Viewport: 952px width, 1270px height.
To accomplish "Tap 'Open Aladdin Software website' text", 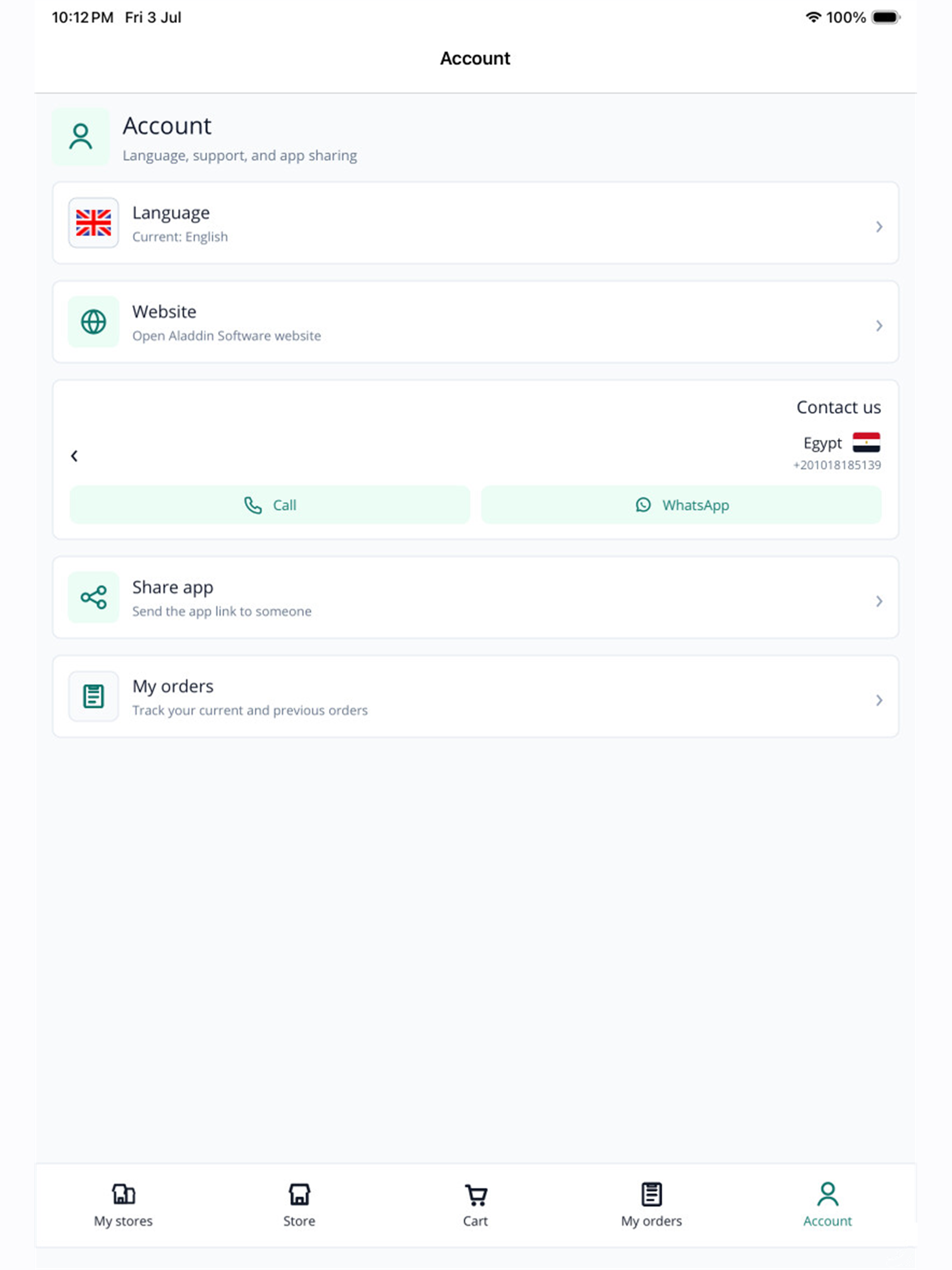I will [x=227, y=336].
